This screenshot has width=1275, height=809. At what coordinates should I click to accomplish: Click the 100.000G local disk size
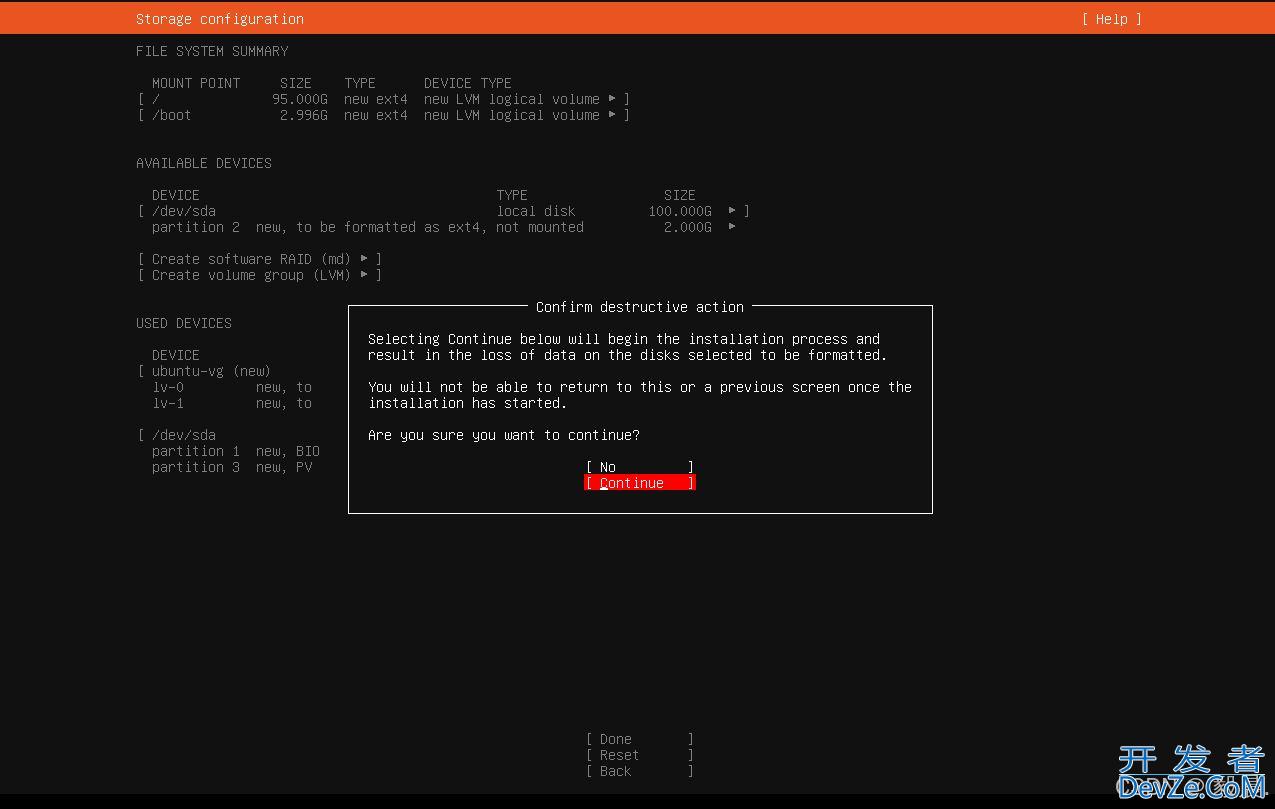tap(680, 211)
